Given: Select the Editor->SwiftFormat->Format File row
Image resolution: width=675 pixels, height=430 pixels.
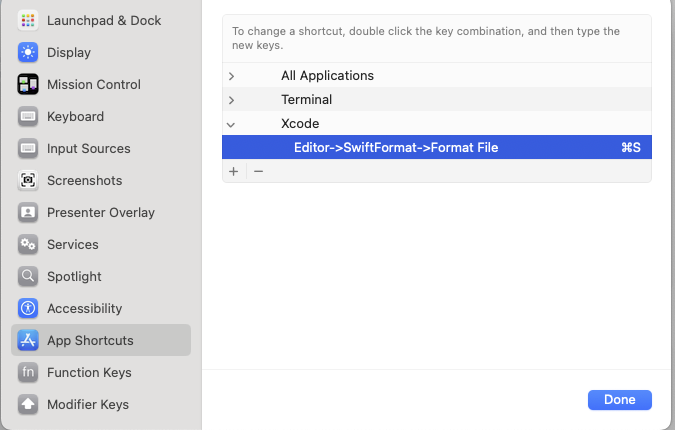Looking at the screenshot, I should click(x=437, y=147).
